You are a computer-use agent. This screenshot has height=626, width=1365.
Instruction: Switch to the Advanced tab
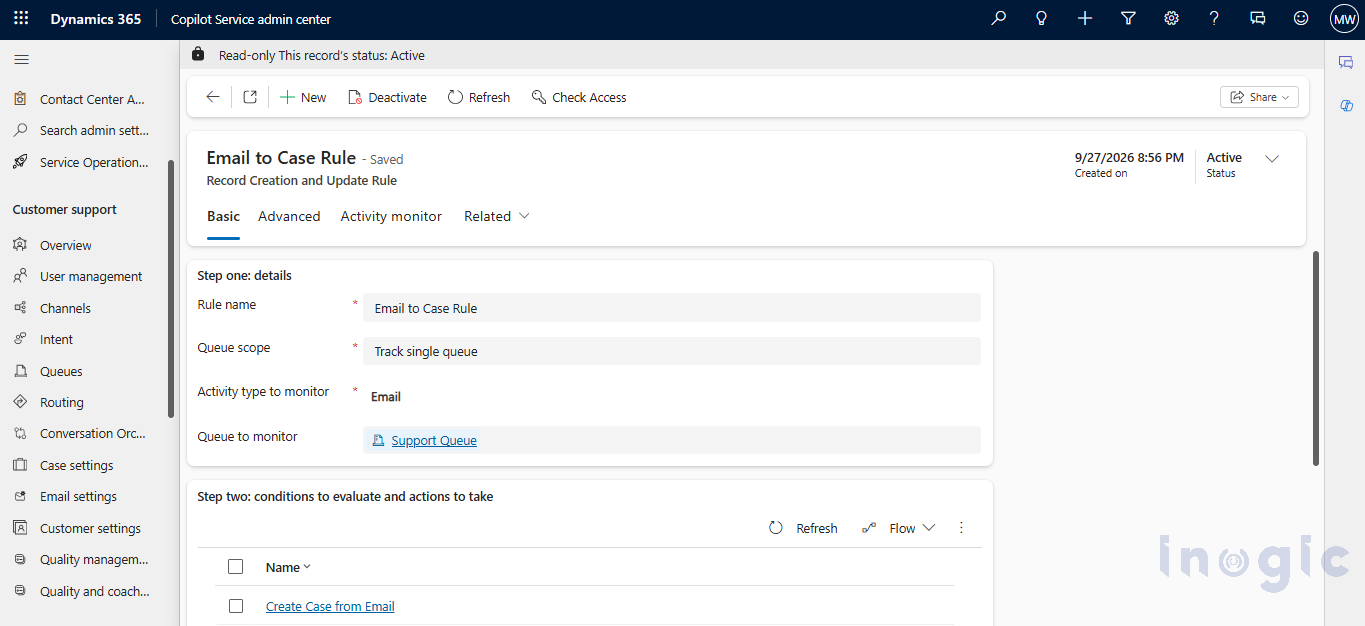[x=289, y=216]
